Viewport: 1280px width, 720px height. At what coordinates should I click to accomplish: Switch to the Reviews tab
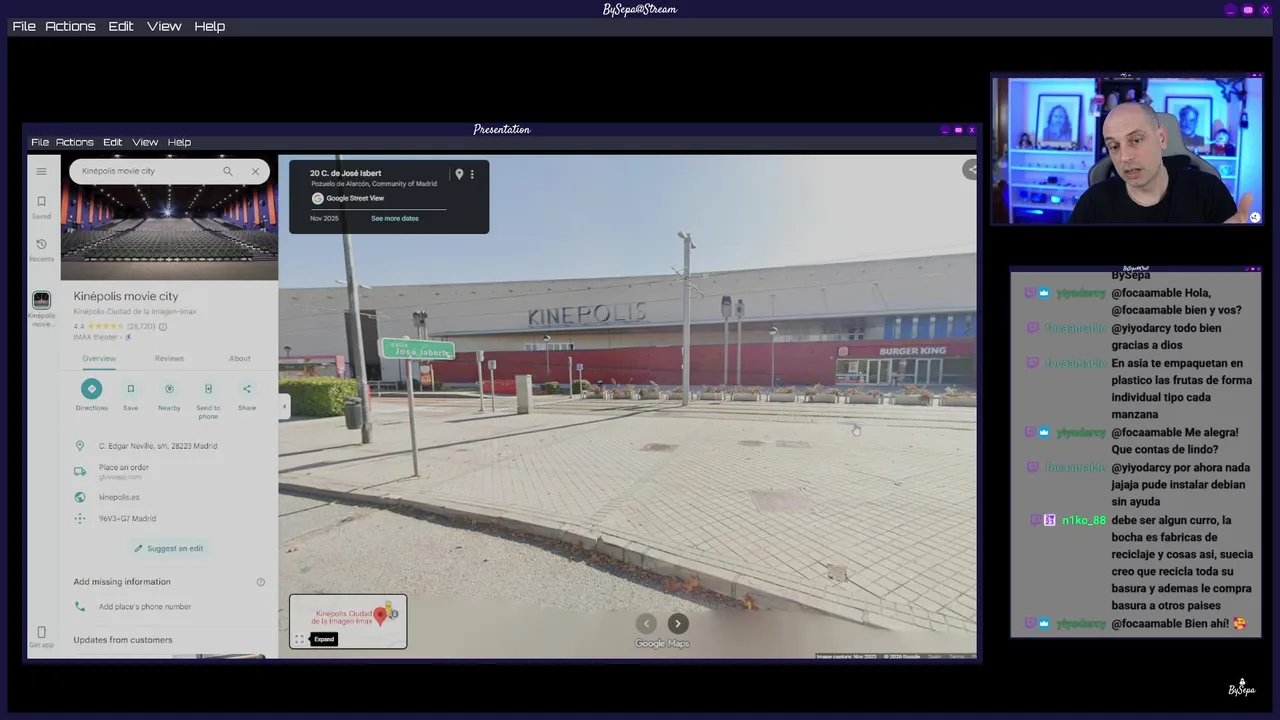tap(169, 358)
